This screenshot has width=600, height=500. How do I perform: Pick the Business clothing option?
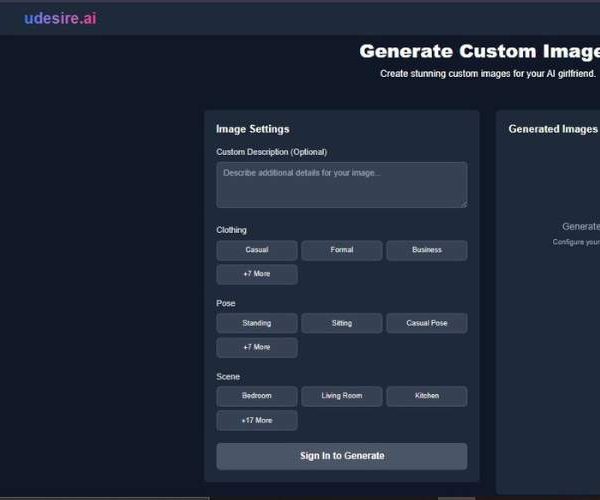point(426,250)
